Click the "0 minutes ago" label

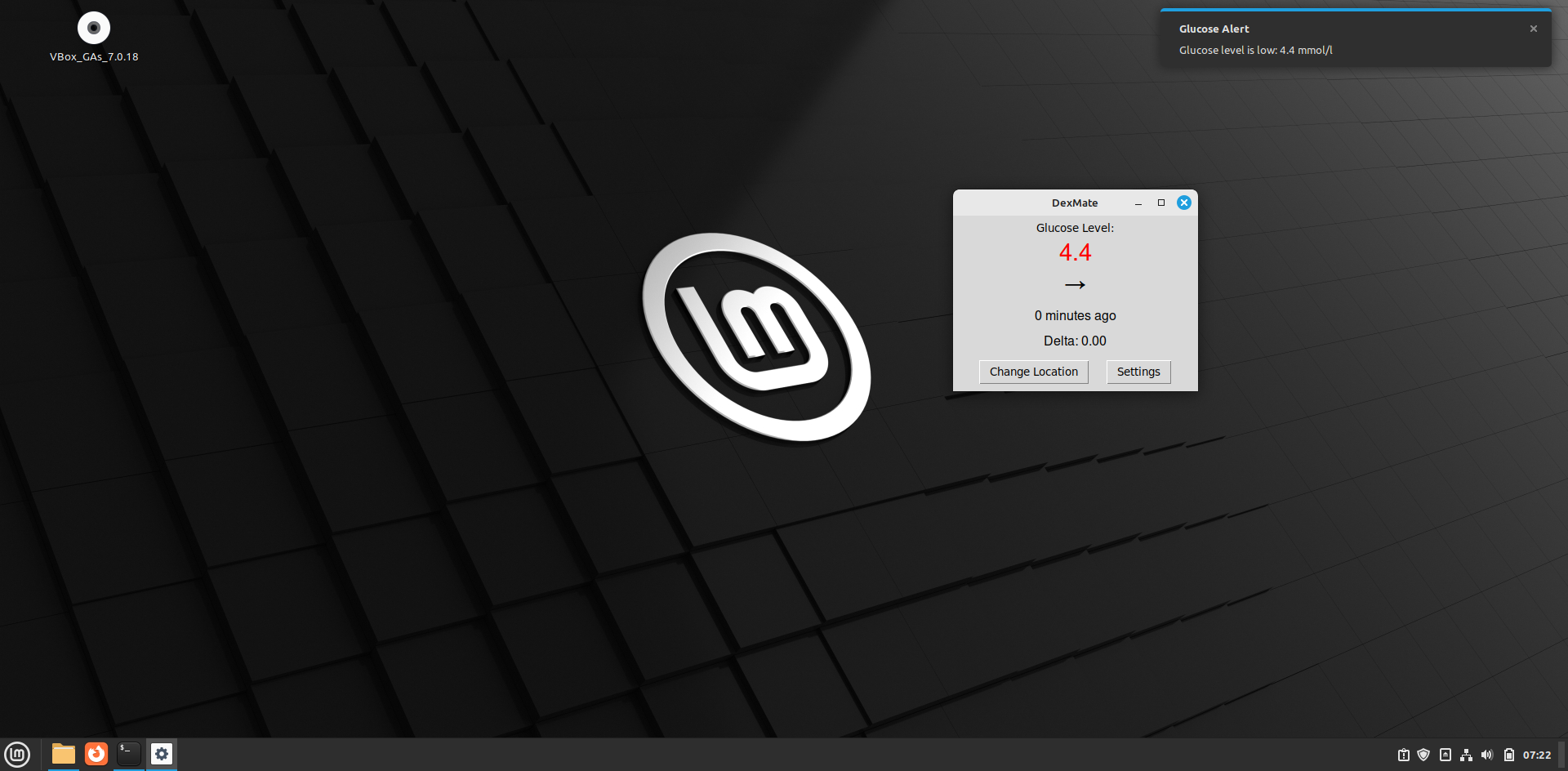1075,315
